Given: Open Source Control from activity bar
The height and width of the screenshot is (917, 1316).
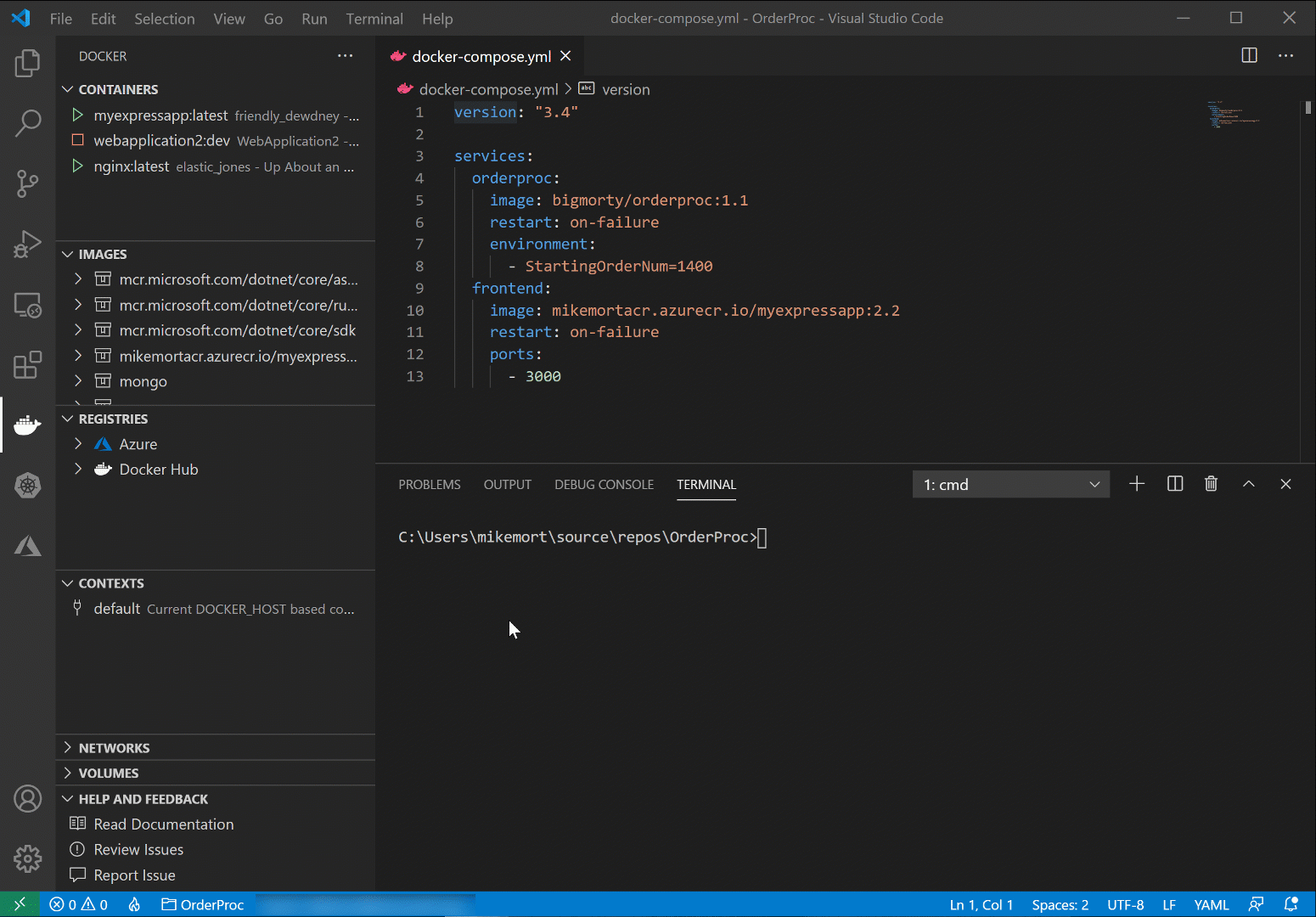Looking at the screenshot, I should click(27, 183).
